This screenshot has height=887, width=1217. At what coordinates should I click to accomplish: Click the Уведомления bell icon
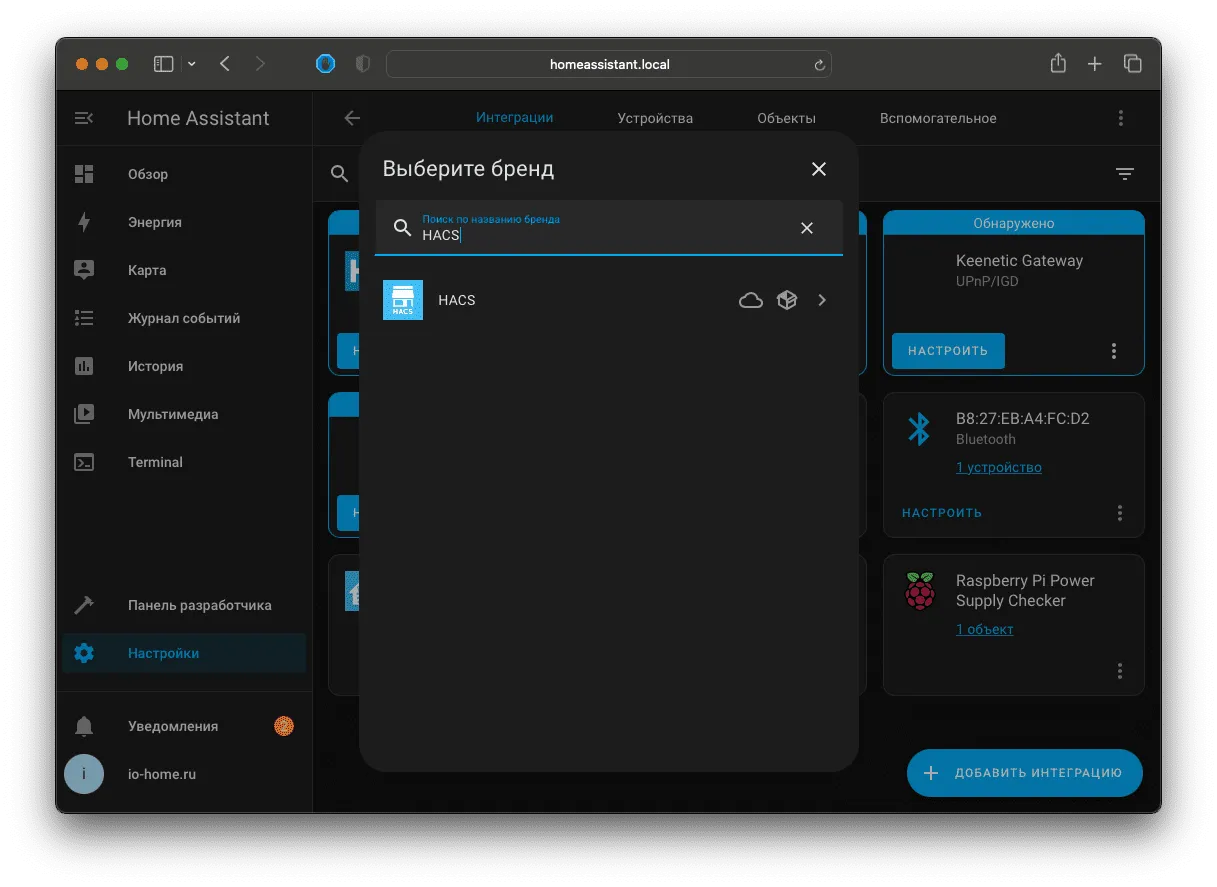coord(84,726)
